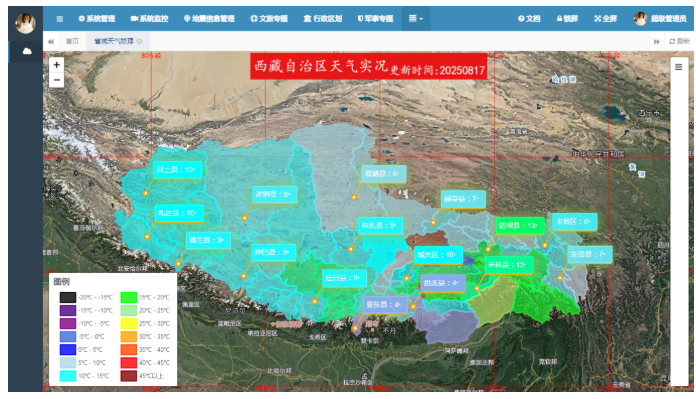Click the 左贡县 orange map marker dot
The width and height of the screenshot is (696, 399).
[x=560, y=278]
